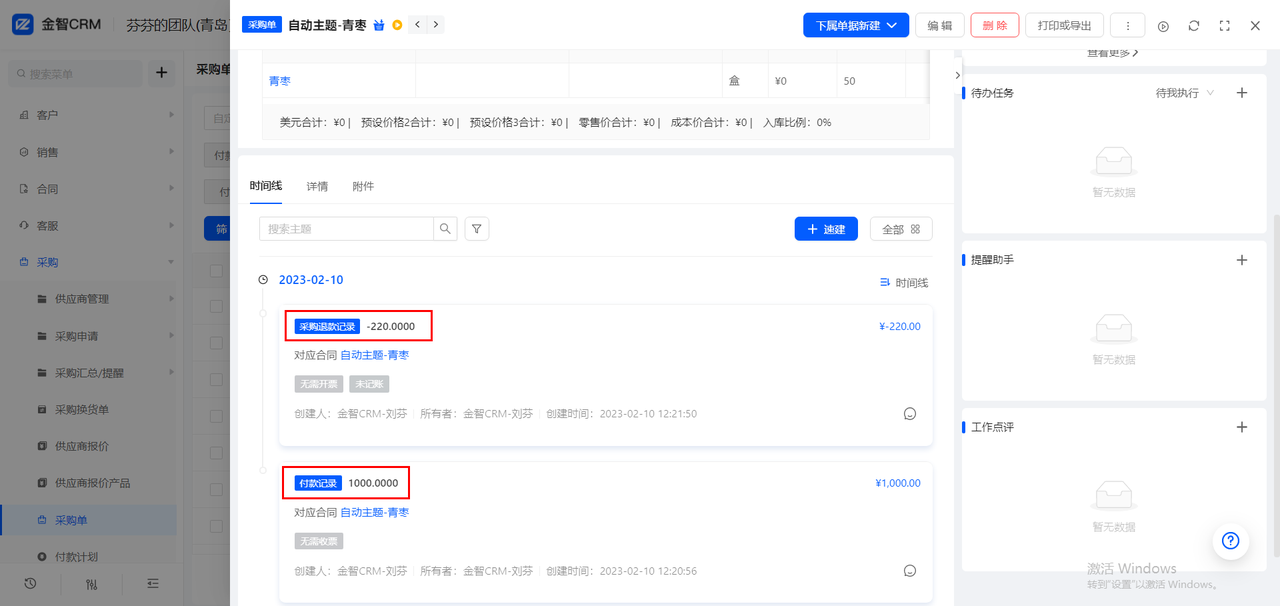Open the sliders settings icon in sidebar footer
Screen dimensions: 1280x606
92,583
